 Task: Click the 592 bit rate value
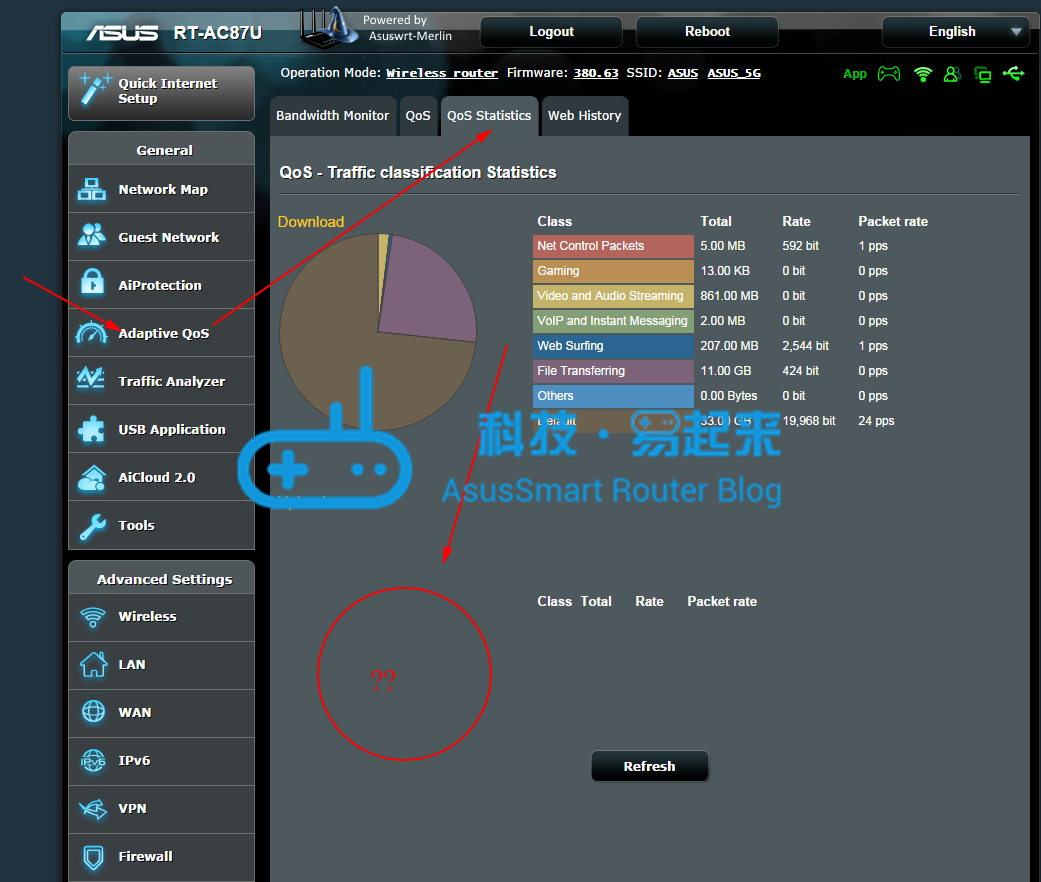800,246
